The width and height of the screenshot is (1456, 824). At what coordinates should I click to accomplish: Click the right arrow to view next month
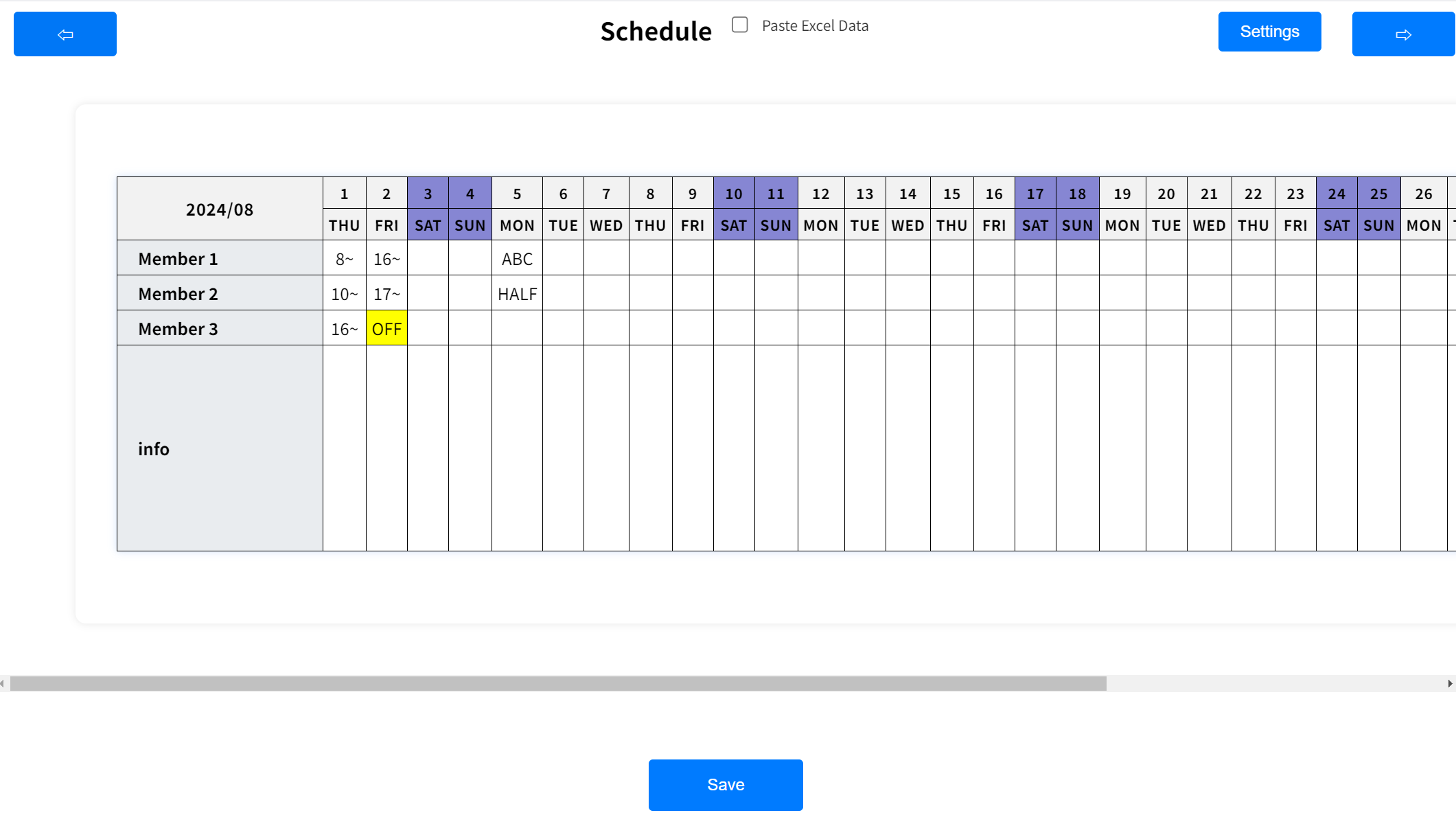[x=1403, y=34]
